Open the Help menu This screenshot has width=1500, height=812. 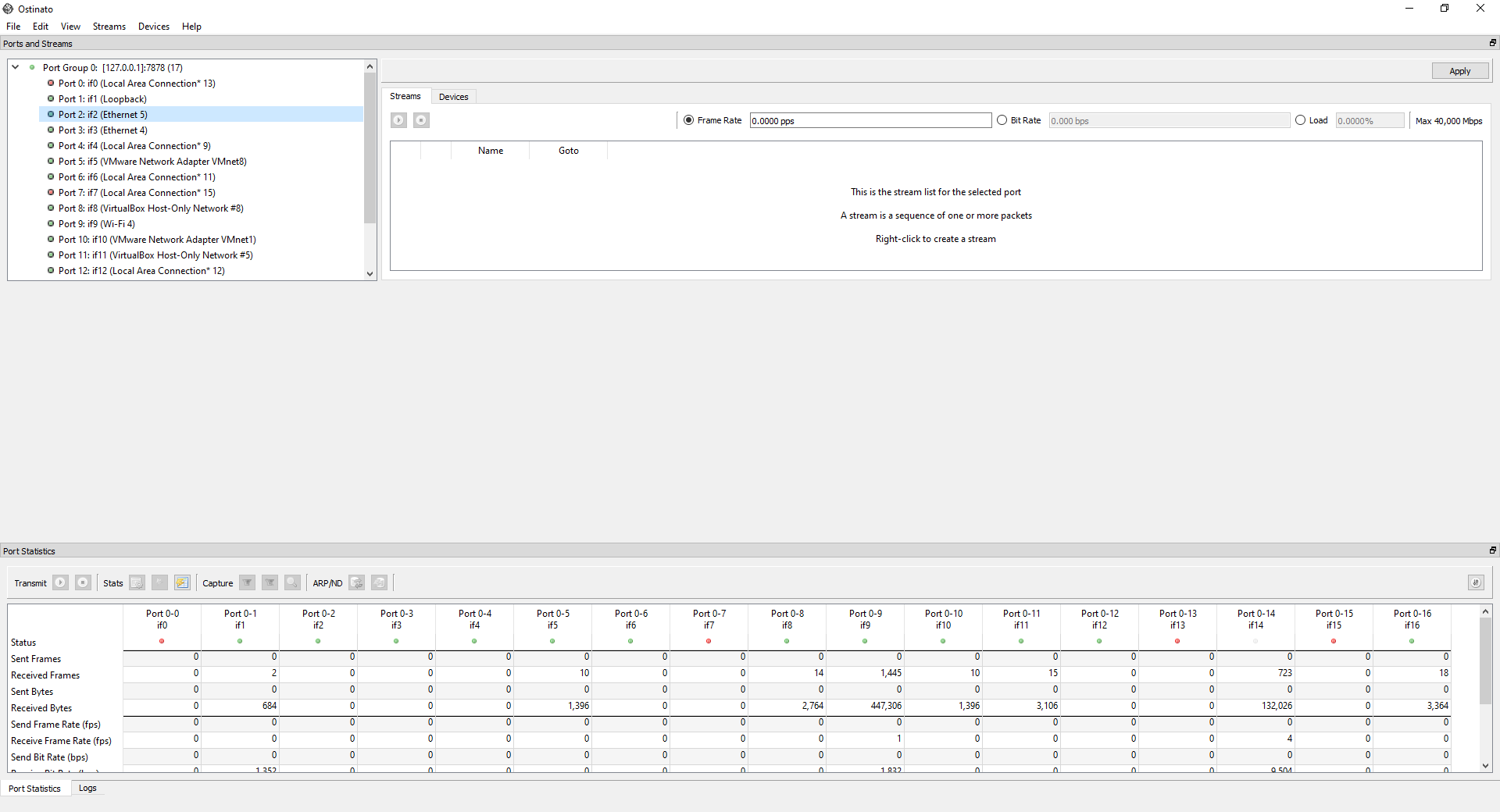(x=191, y=27)
